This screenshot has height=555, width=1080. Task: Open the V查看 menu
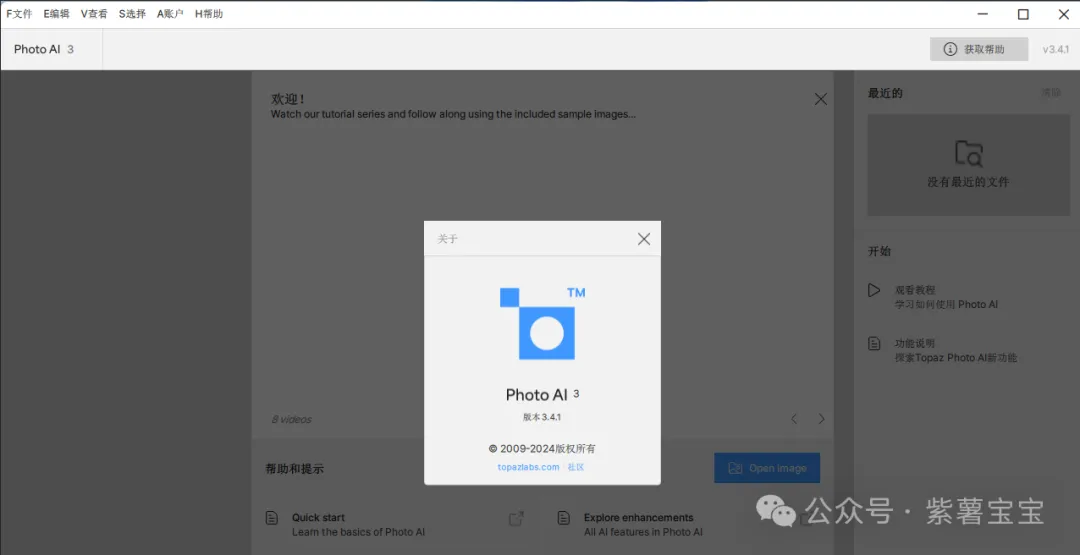click(x=94, y=14)
